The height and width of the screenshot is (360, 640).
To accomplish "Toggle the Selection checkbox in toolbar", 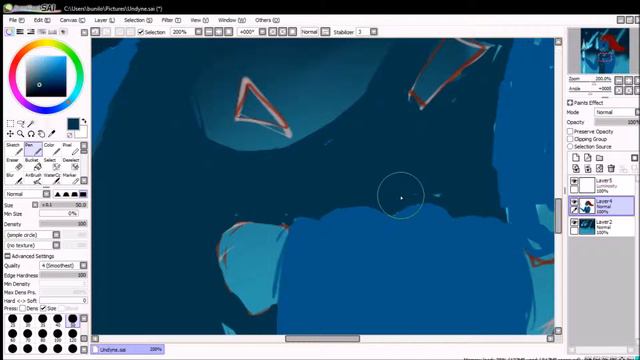I will point(141,32).
